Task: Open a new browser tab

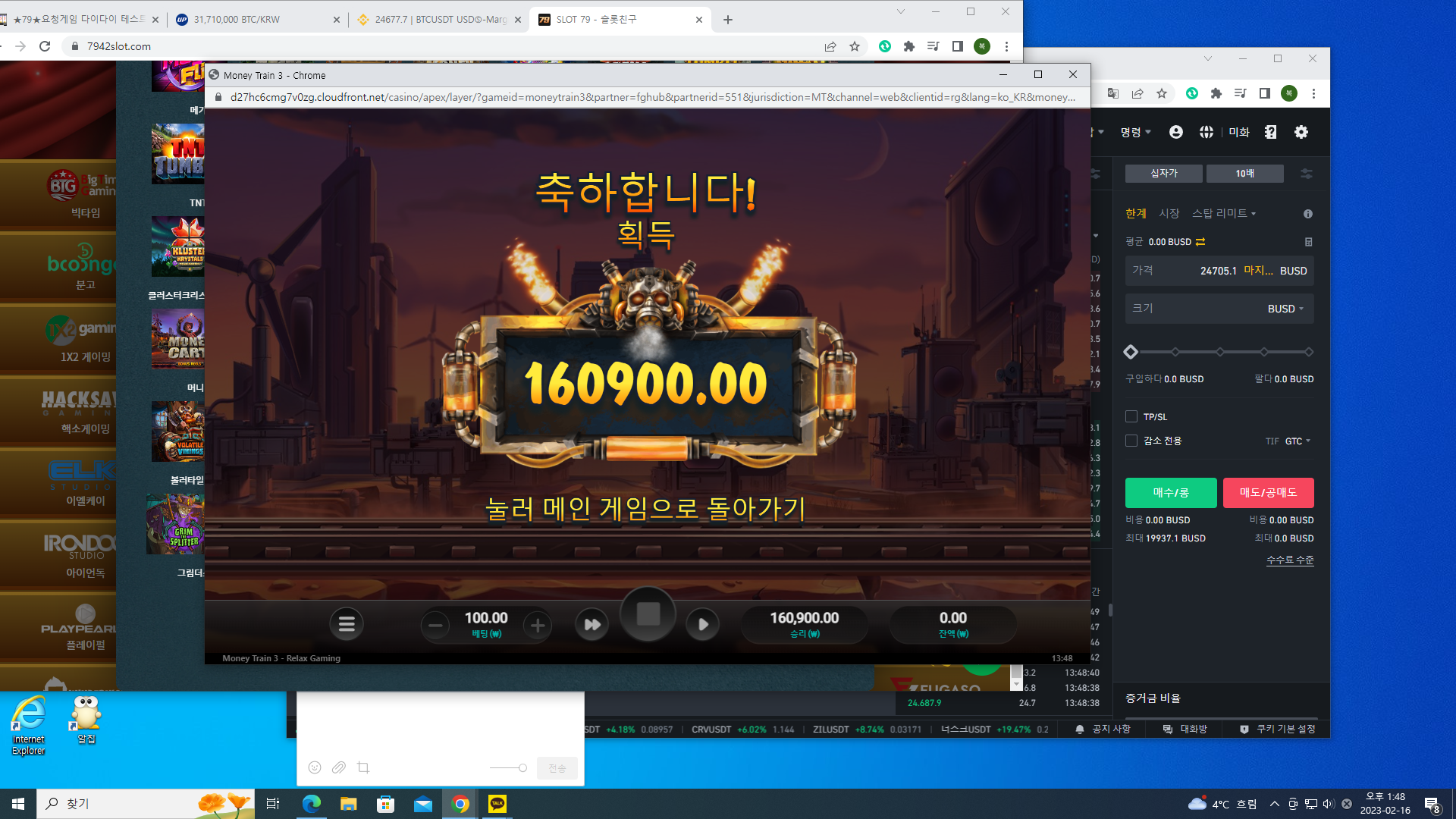Action: click(x=728, y=20)
